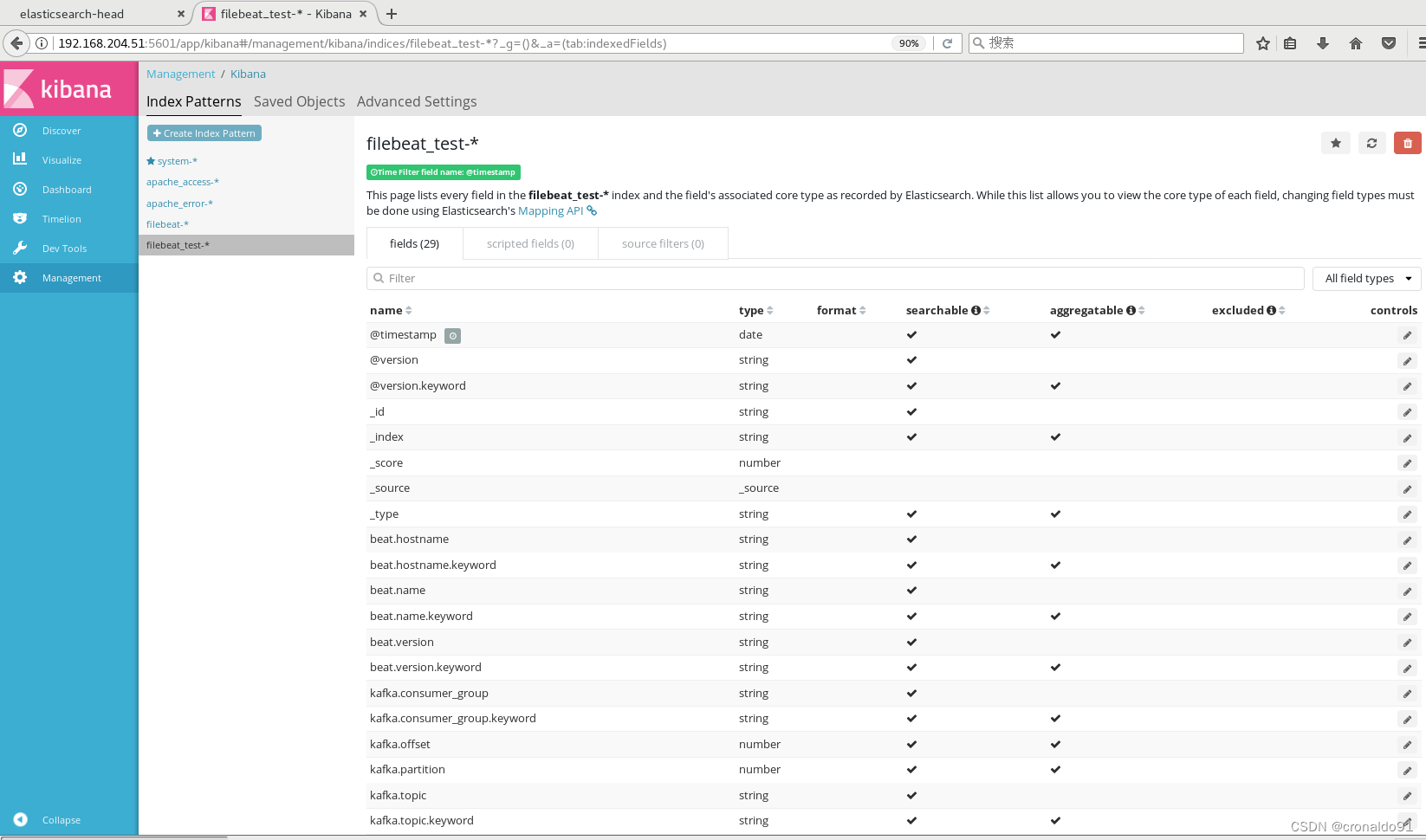Go to Dashboard section
Viewport: 1426px width, 840px height.
(x=67, y=190)
